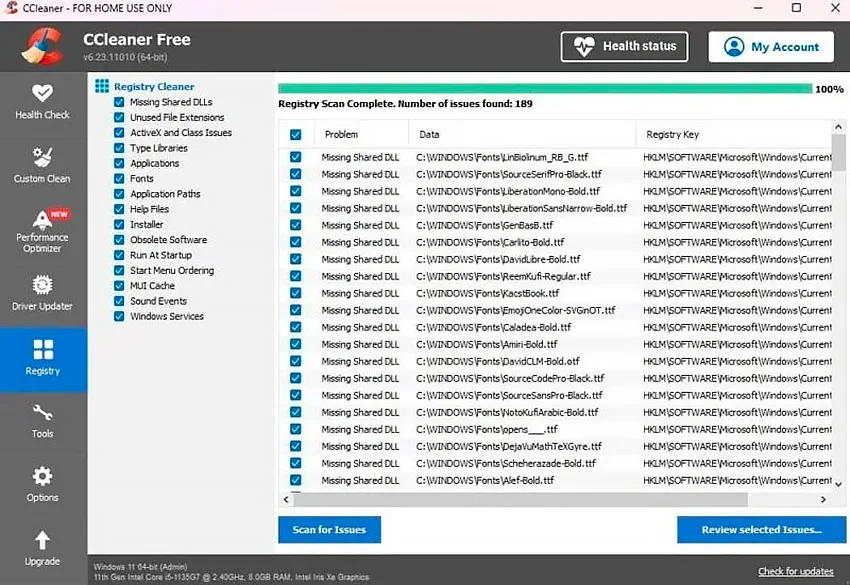Click the horizontal scrollbar thumb
The width and height of the screenshot is (850, 585).
click(x=520, y=499)
